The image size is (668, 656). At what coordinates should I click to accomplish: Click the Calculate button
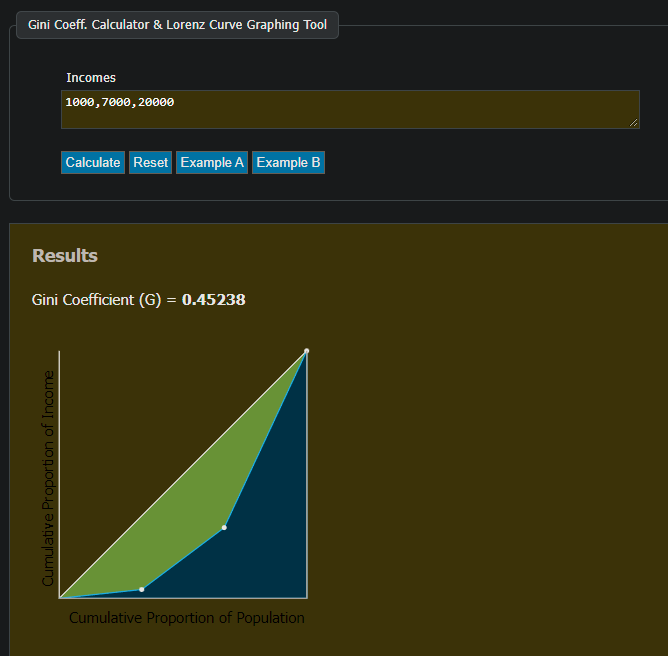tap(93, 162)
